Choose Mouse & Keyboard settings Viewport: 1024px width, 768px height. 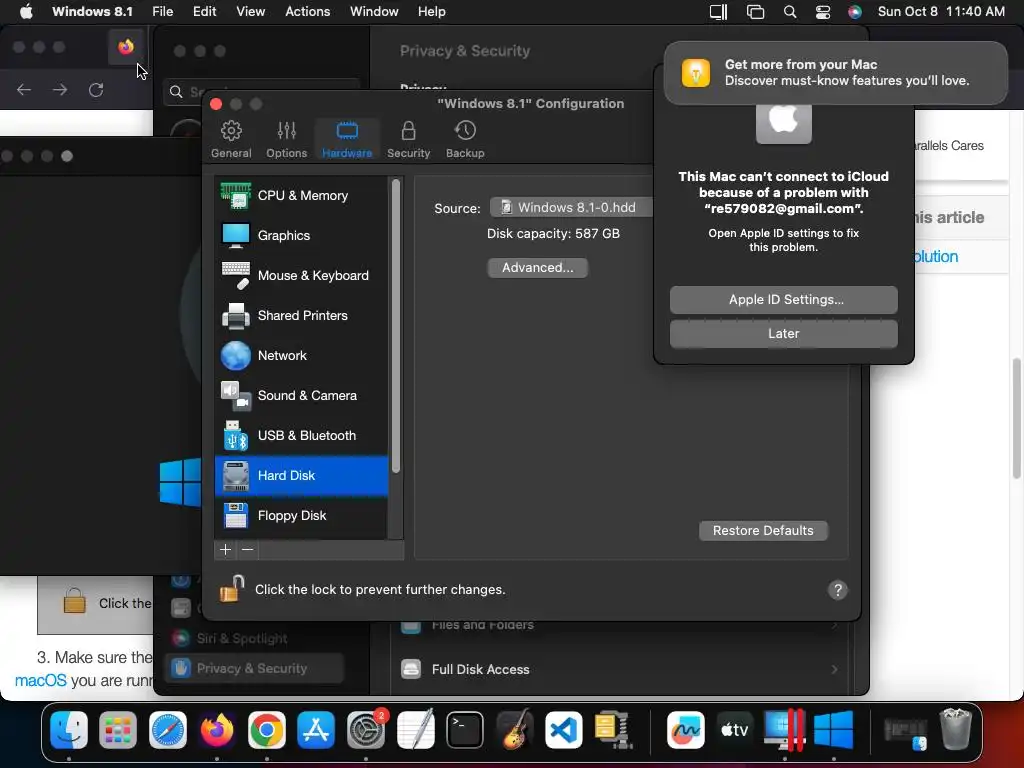pos(301,275)
